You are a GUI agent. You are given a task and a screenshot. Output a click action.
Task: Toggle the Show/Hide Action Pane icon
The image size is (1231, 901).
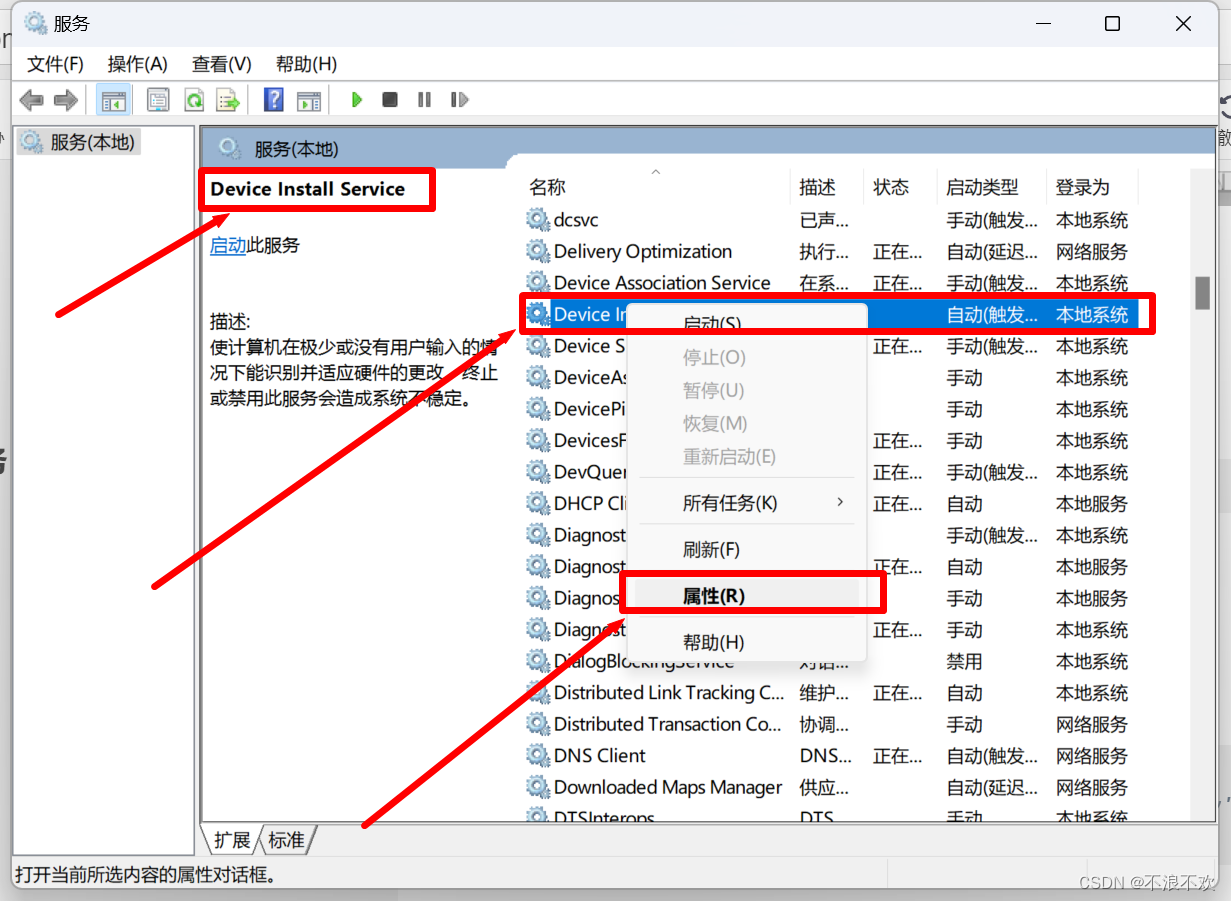[309, 100]
